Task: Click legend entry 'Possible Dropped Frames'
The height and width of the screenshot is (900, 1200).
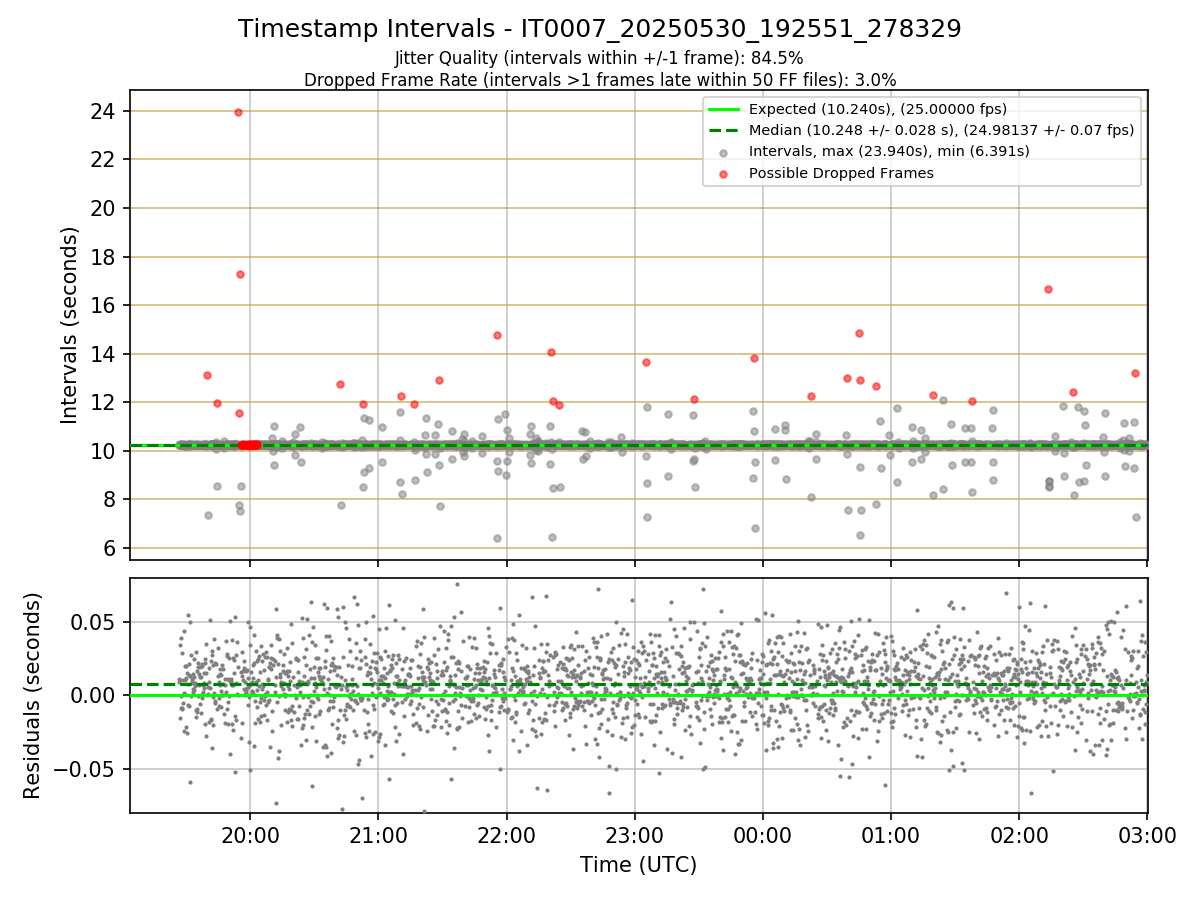Action: tap(841, 173)
